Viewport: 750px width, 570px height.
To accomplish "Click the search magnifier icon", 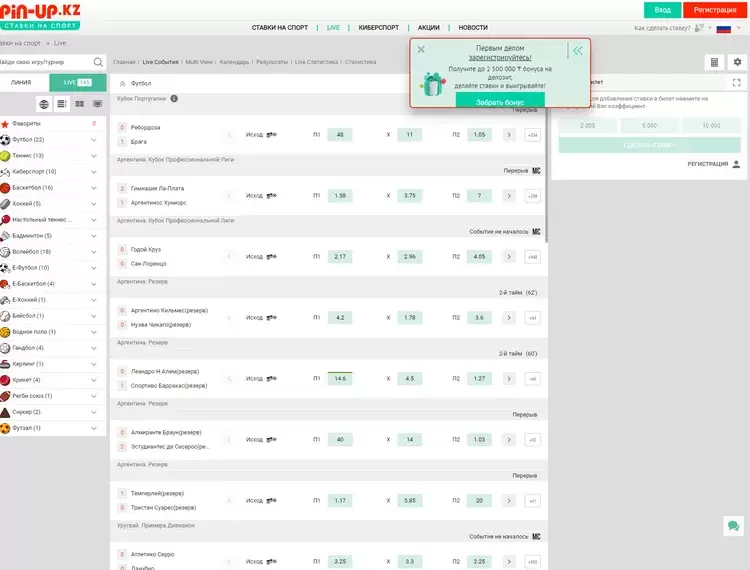I will click(x=98, y=62).
